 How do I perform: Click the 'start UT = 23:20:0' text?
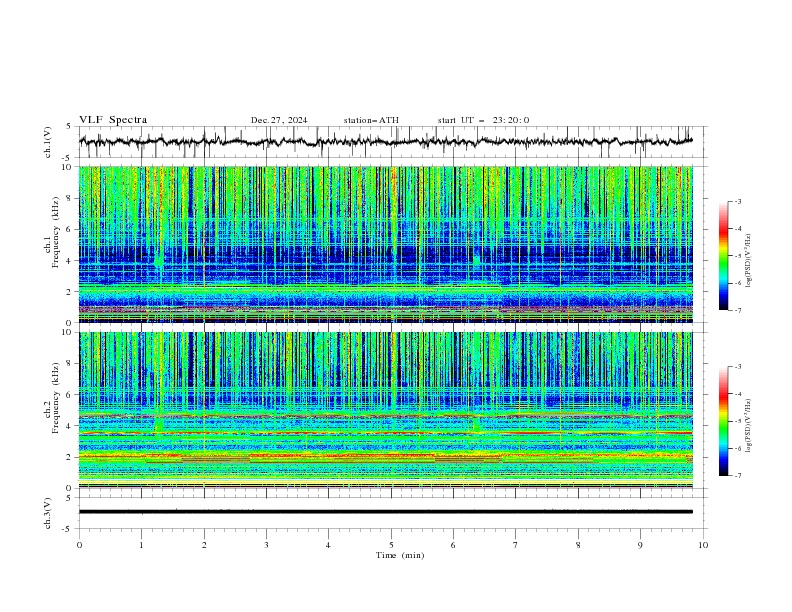point(483,120)
